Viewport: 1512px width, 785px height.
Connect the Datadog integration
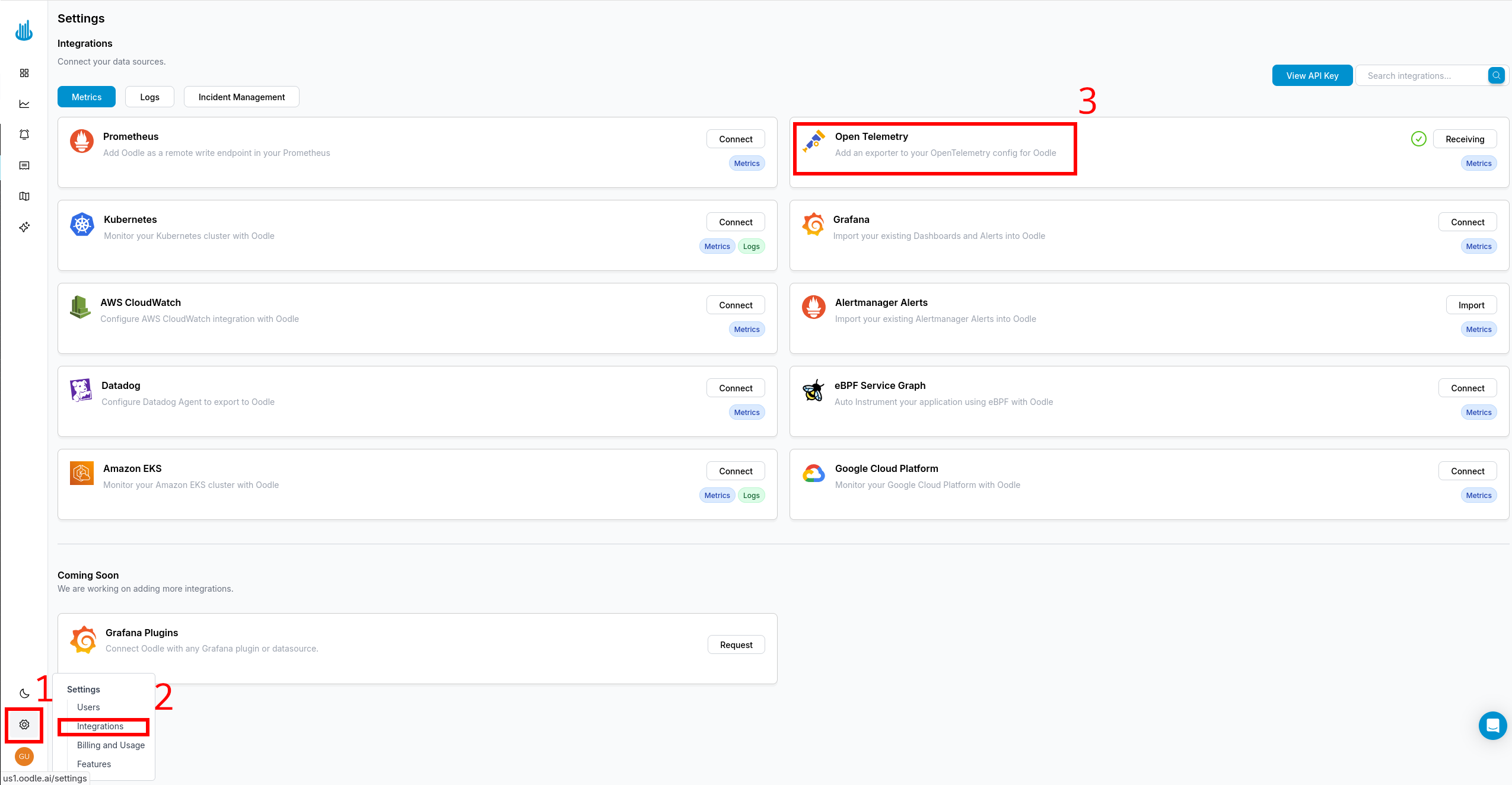tap(736, 388)
